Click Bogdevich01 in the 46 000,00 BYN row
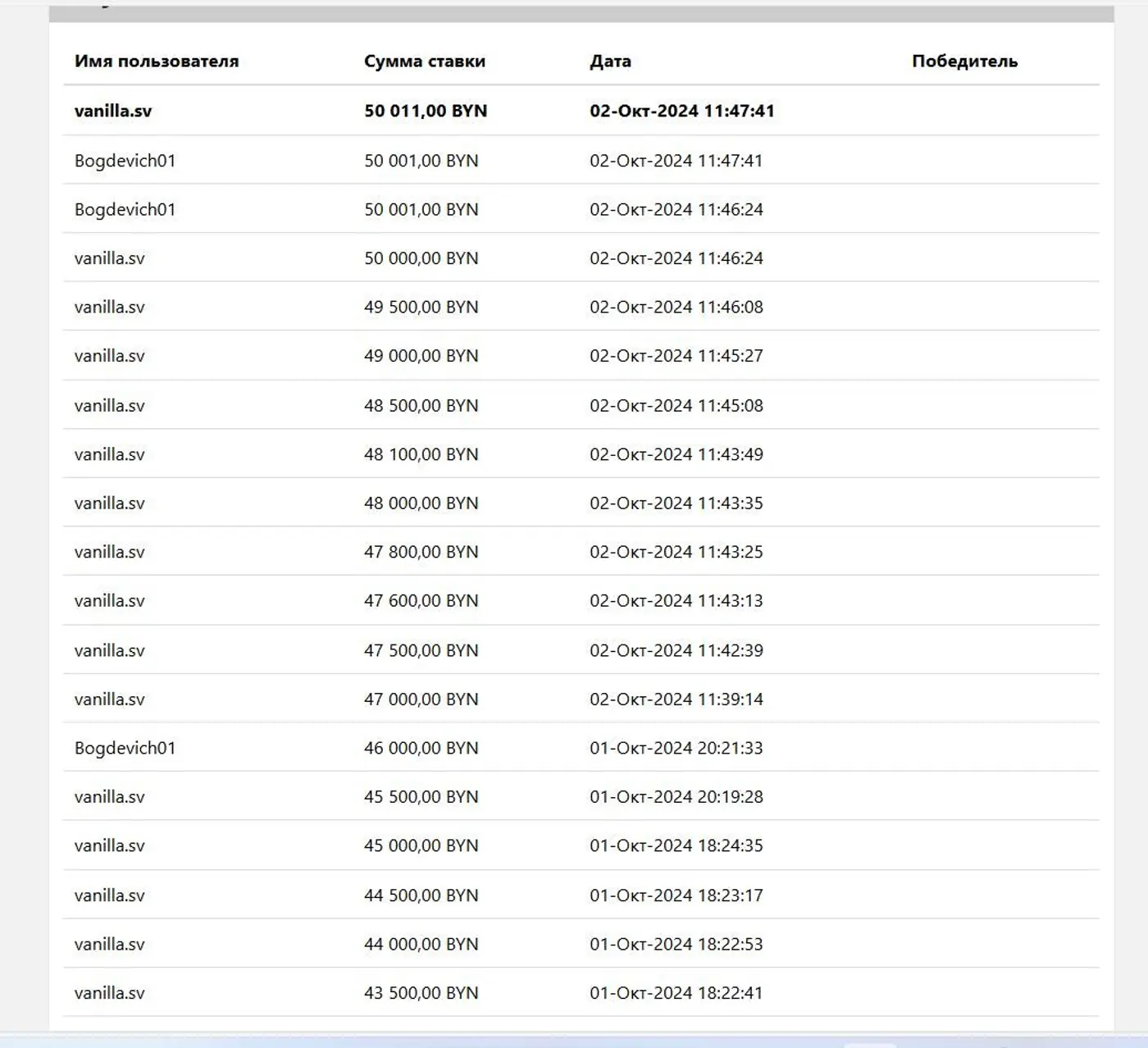 [x=125, y=748]
